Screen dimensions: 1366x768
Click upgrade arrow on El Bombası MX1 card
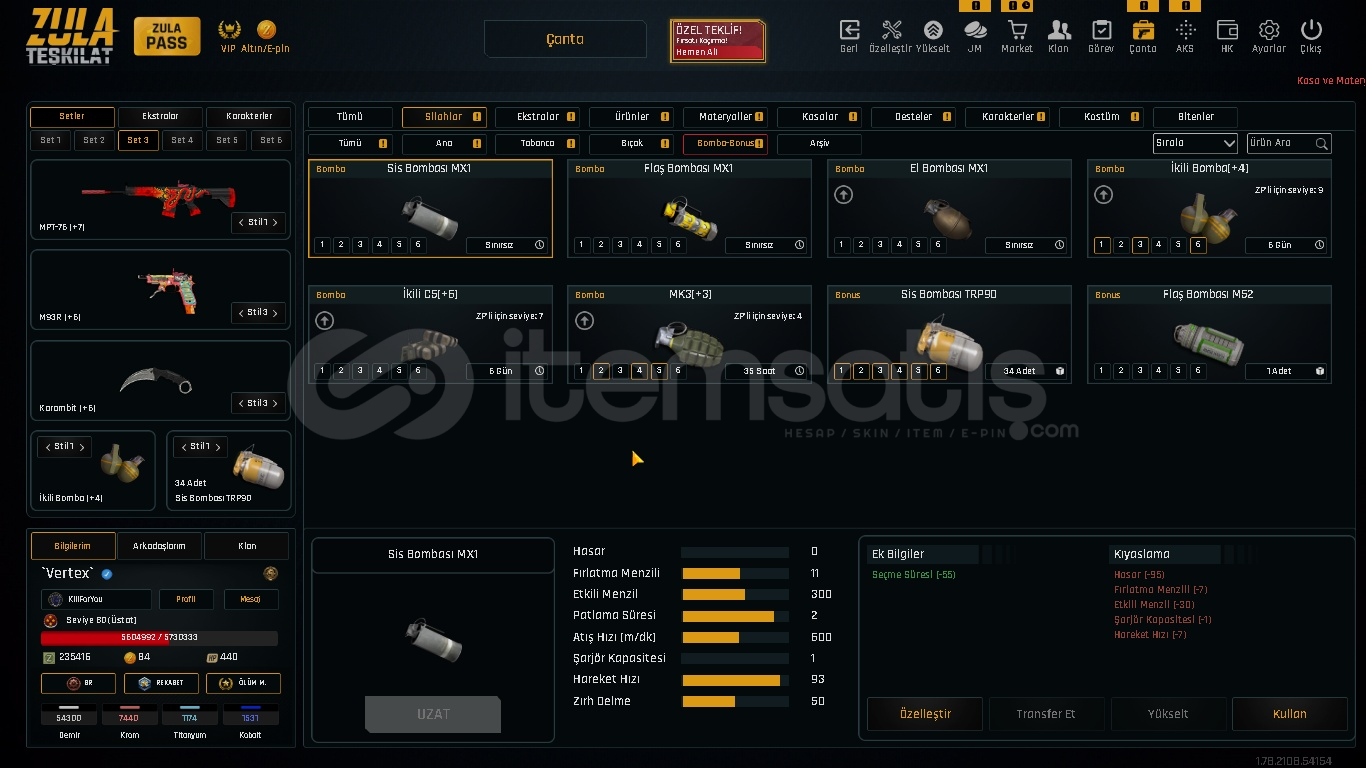tap(844, 195)
